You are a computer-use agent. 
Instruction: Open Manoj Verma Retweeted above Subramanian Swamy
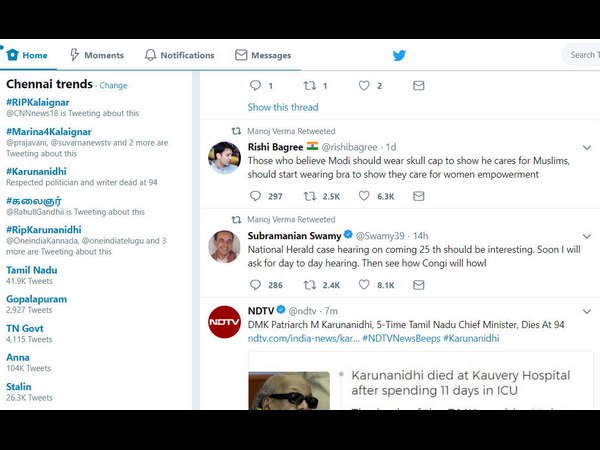click(x=291, y=220)
